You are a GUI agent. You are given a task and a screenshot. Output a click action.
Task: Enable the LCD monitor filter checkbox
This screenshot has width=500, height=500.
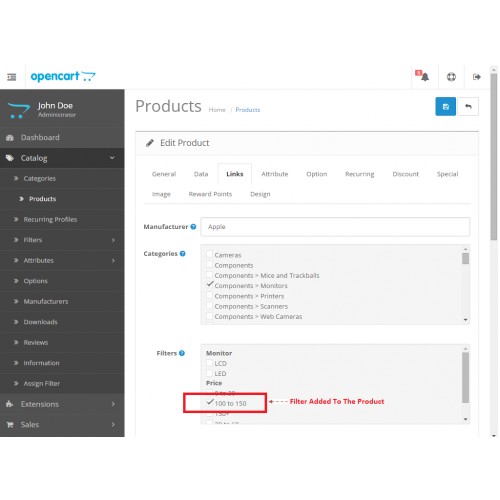pyautogui.click(x=209, y=363)
